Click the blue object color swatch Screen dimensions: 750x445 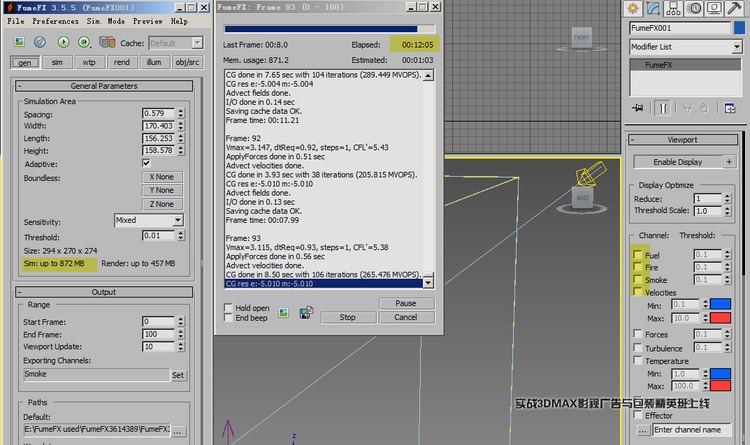(x=739, y=28)
